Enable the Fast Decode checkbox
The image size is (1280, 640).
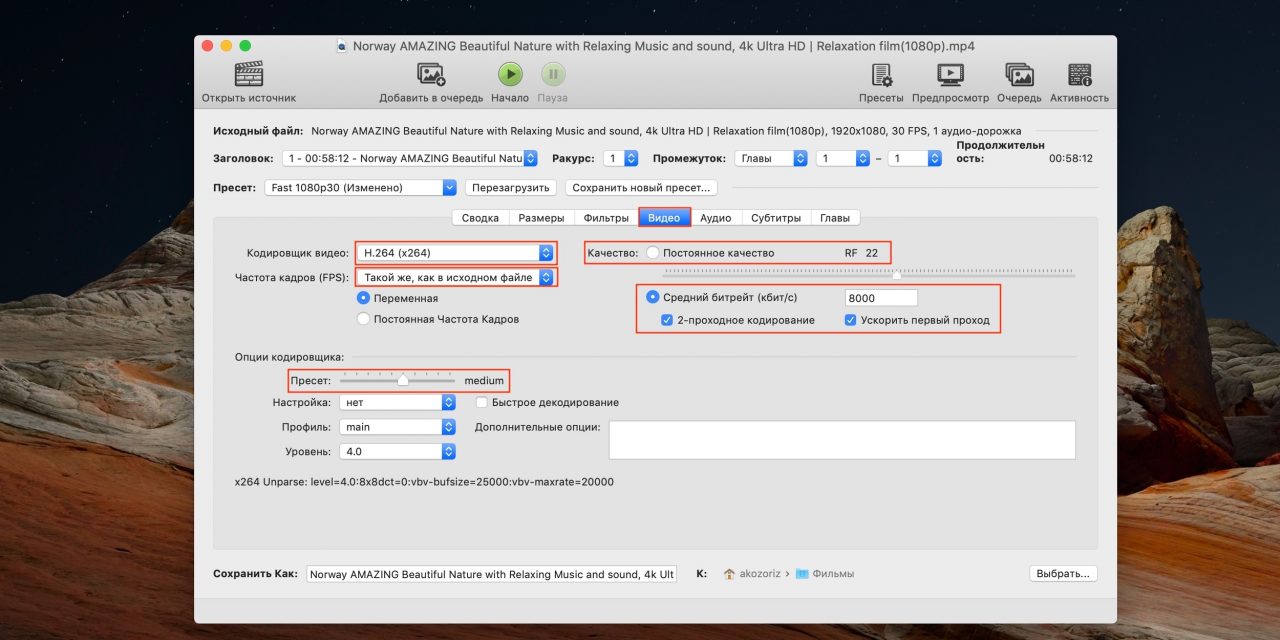(x=482, y=403)
